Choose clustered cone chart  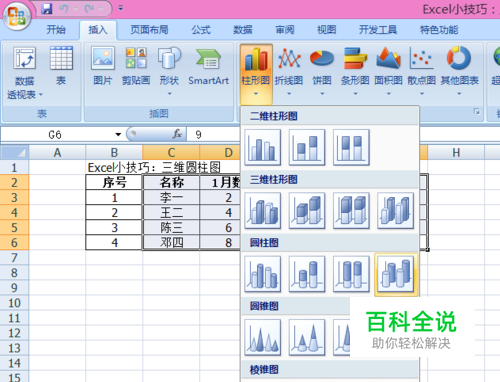tap(263, 337)
